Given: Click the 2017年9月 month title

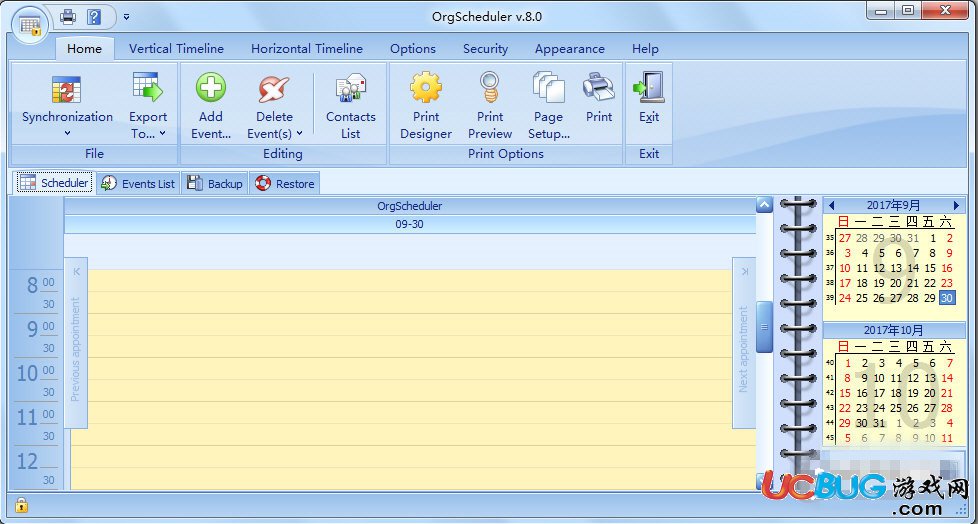Looking at the screenshot, I should [x=893, y=205].
